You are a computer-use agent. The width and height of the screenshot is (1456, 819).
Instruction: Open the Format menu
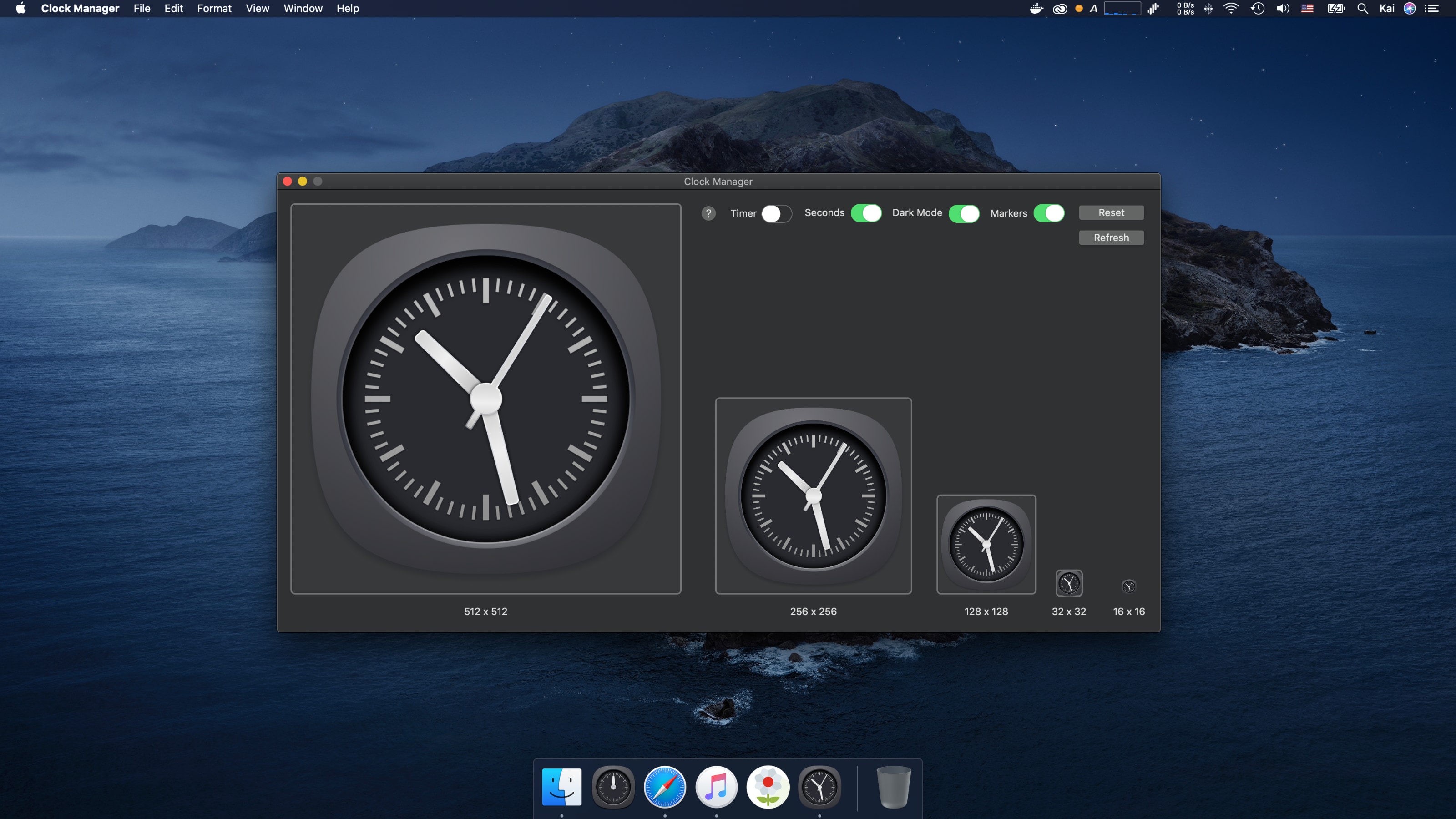214,9
